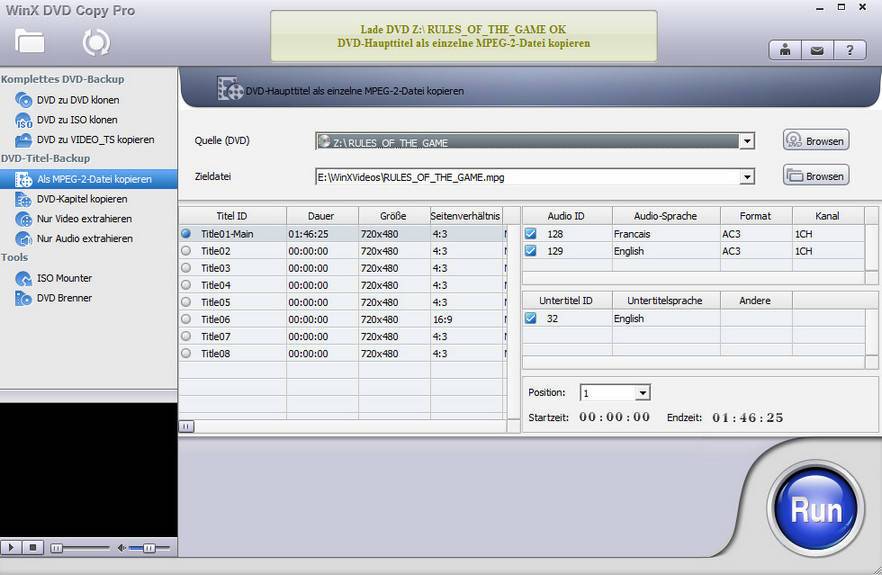This screenshot has width=882, height=575.
Task: Play the preview video
Action: tap(11, 547)
